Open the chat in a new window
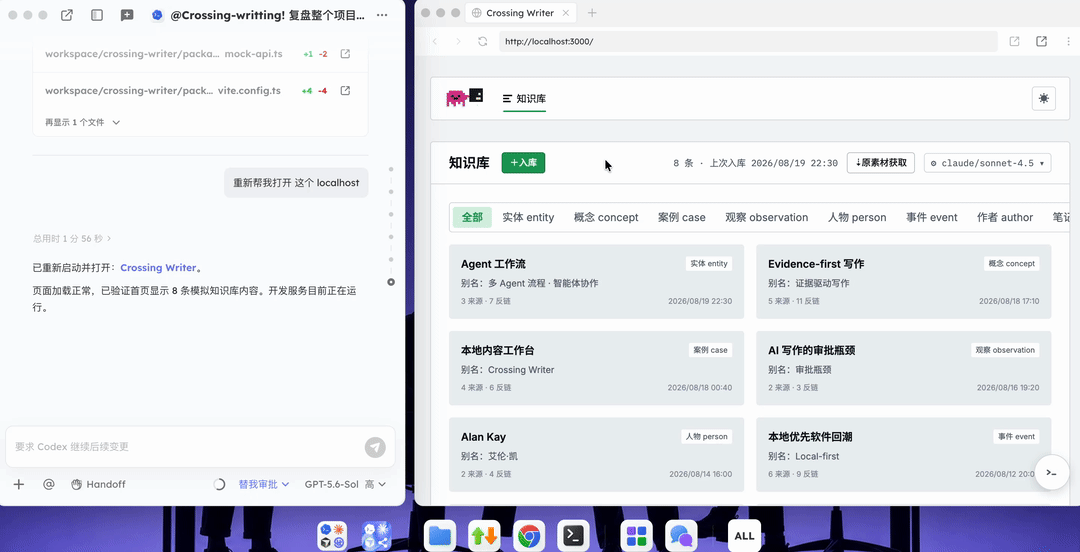Screen dimensions: 1080x552 point(67,15)
